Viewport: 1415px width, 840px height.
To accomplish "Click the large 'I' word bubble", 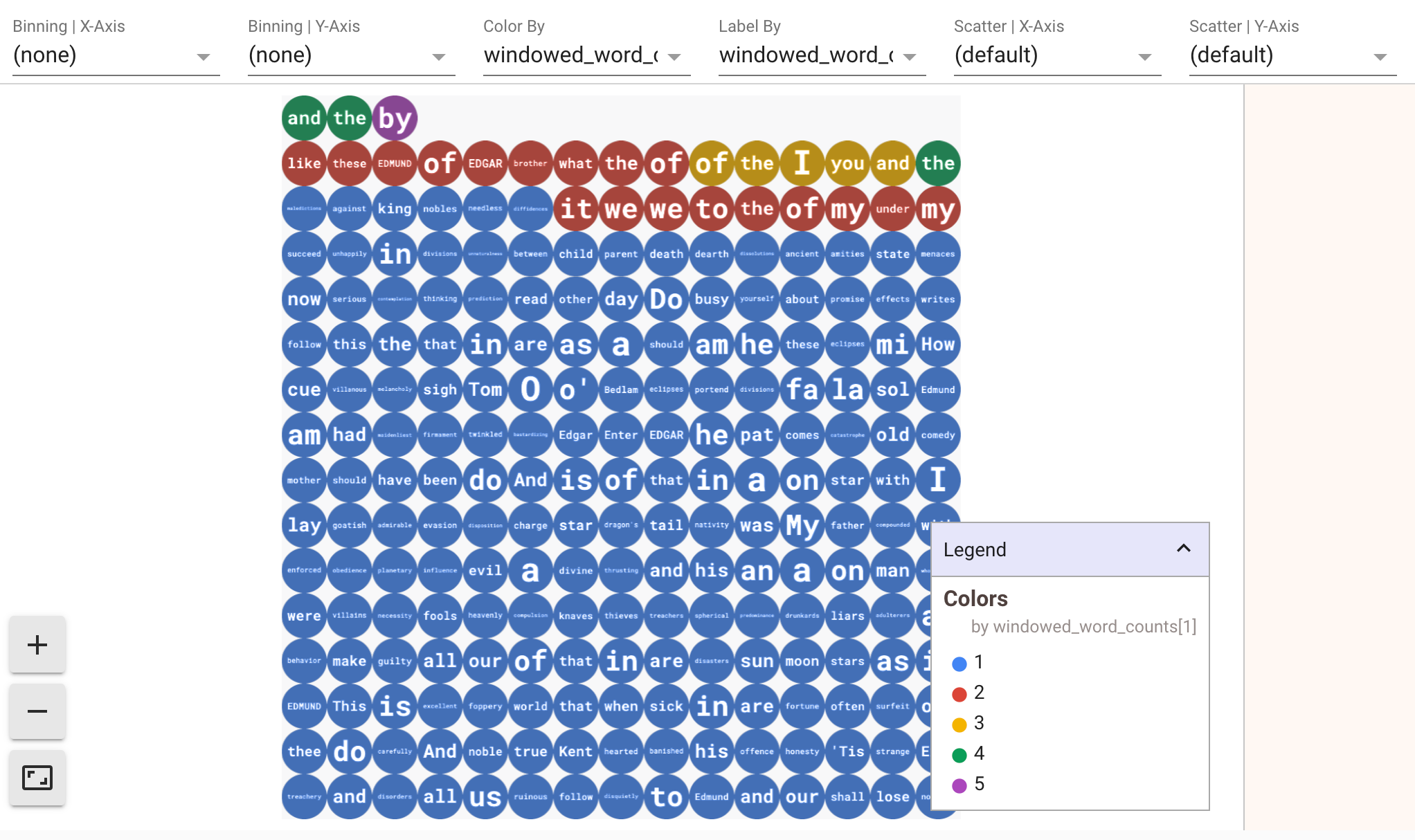I will (800, 162).
